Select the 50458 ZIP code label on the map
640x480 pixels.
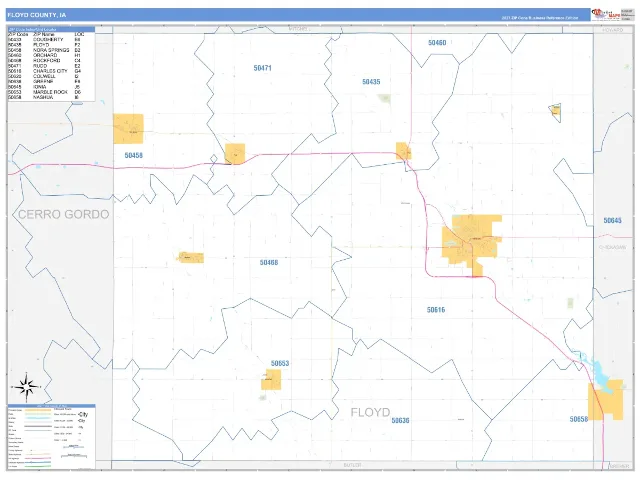133,155
